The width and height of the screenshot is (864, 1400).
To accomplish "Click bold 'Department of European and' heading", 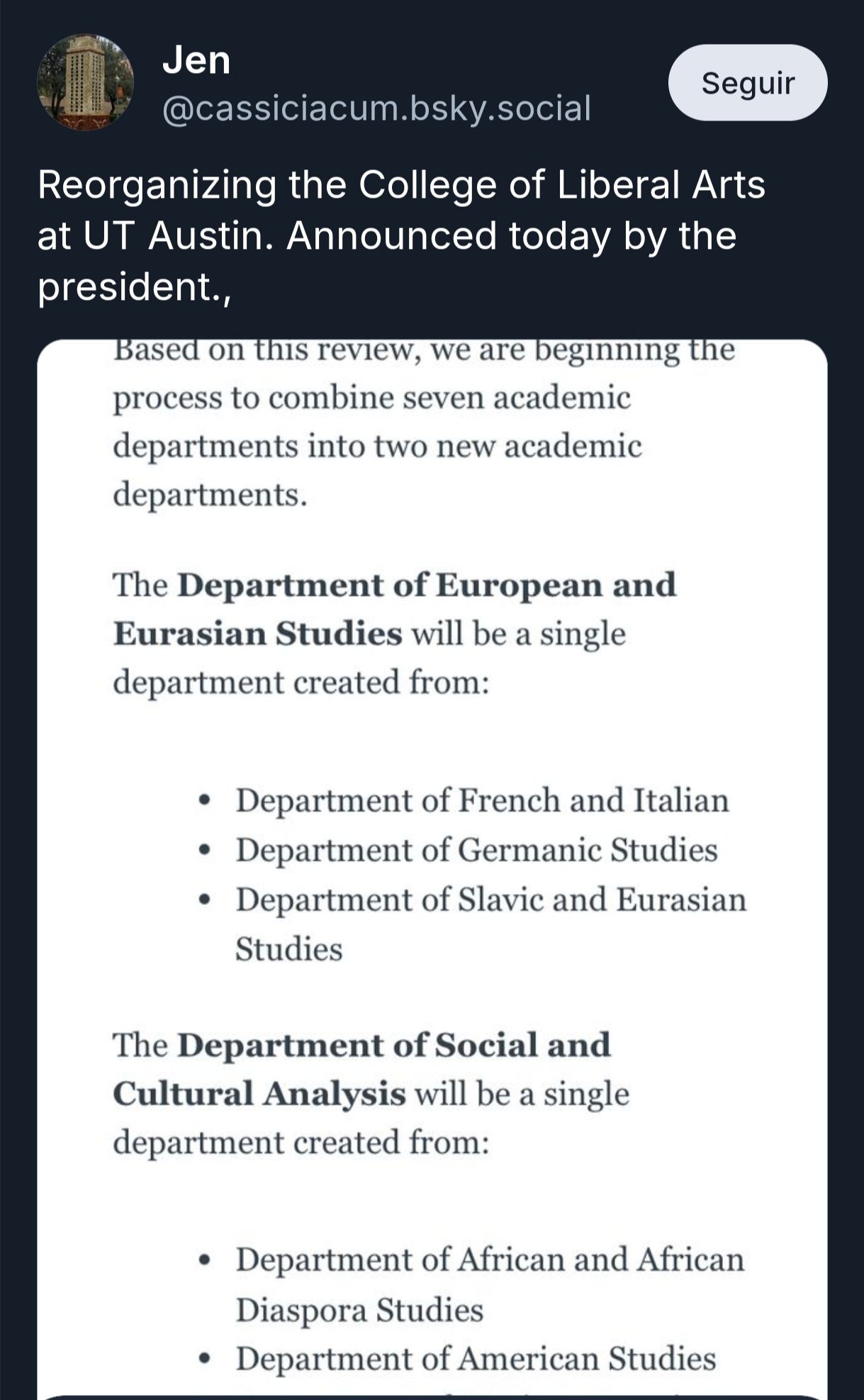I will pos(426,586).
